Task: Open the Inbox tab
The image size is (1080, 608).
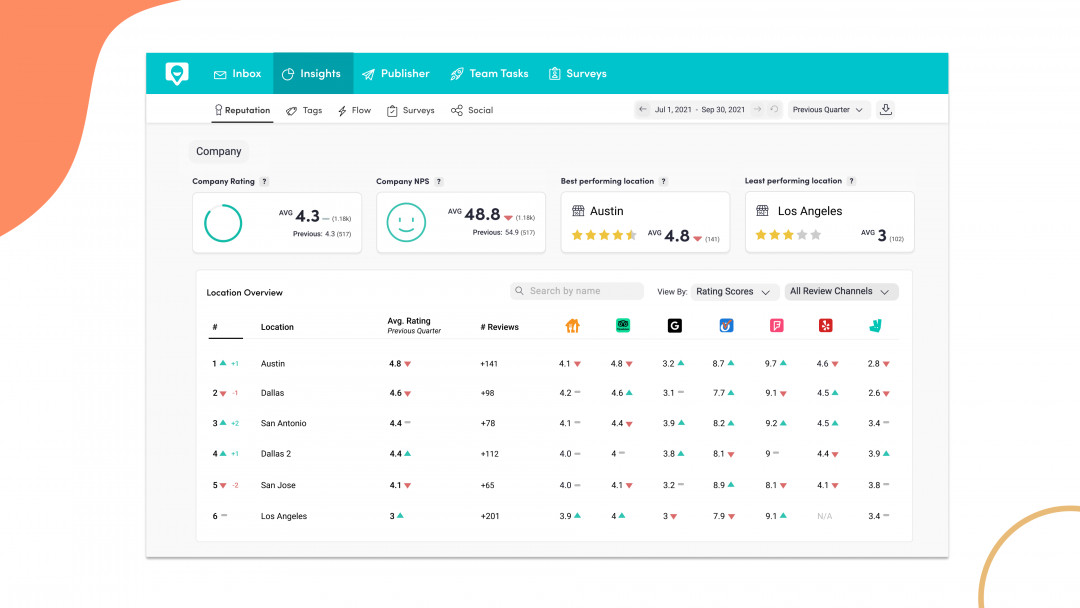Action: (237, 74)
